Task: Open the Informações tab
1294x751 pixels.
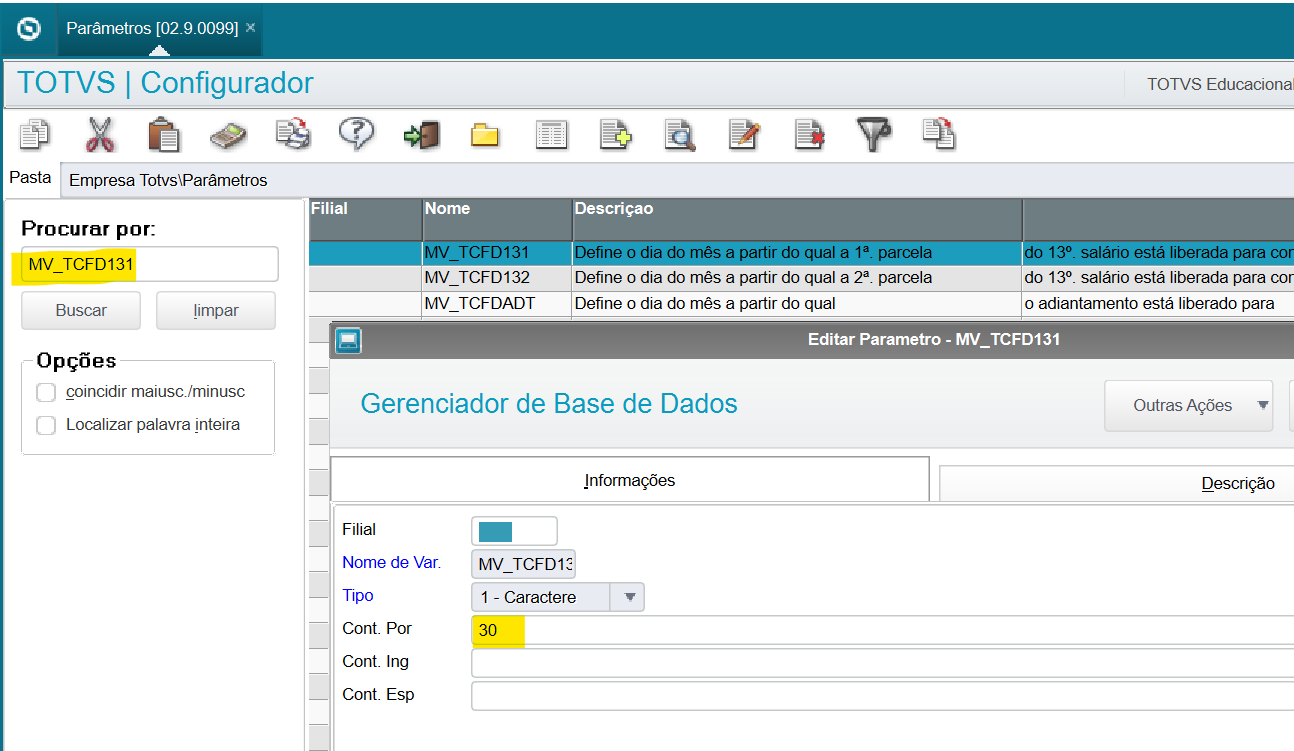Action: (x=629, y=480)
